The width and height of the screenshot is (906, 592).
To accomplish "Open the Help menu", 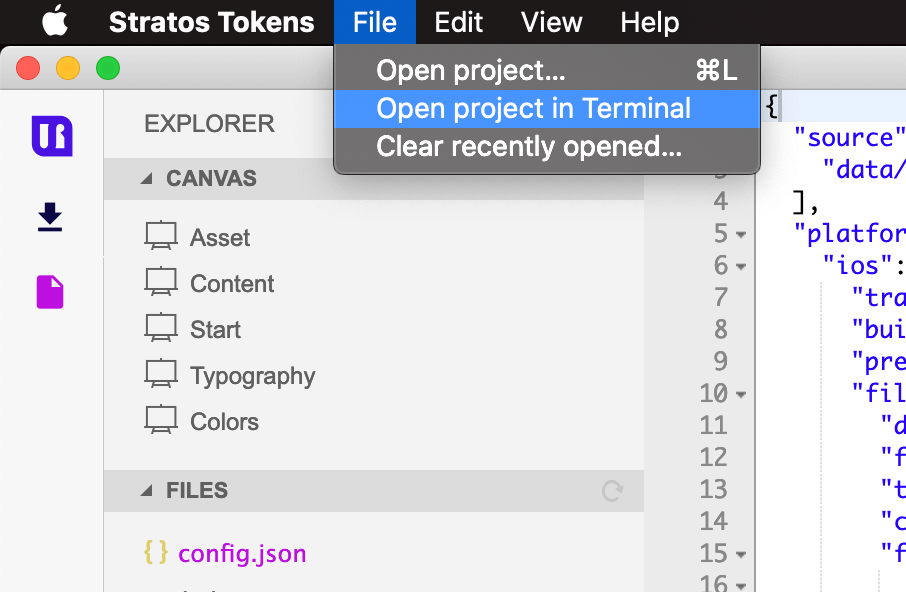I will click(649, 23).
